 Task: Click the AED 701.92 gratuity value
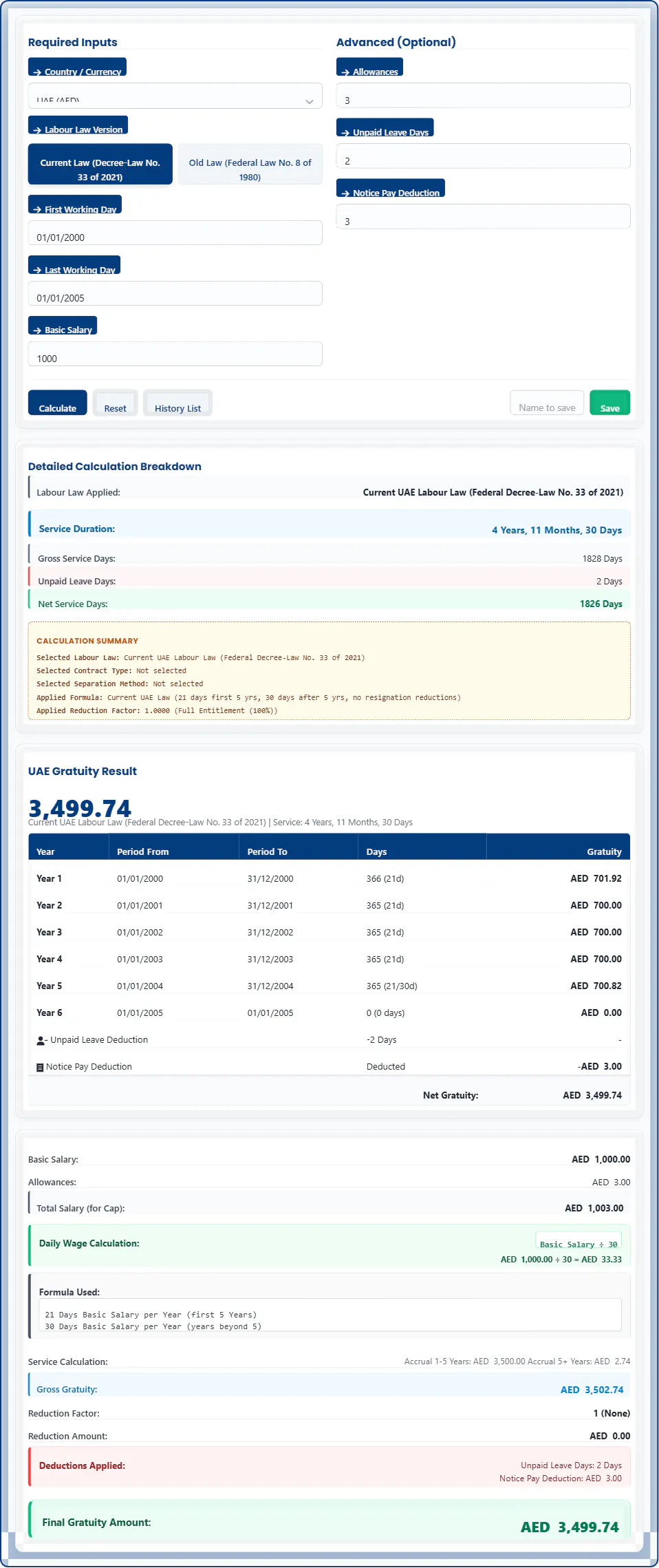pyautogui.click(x=596, y=878)
